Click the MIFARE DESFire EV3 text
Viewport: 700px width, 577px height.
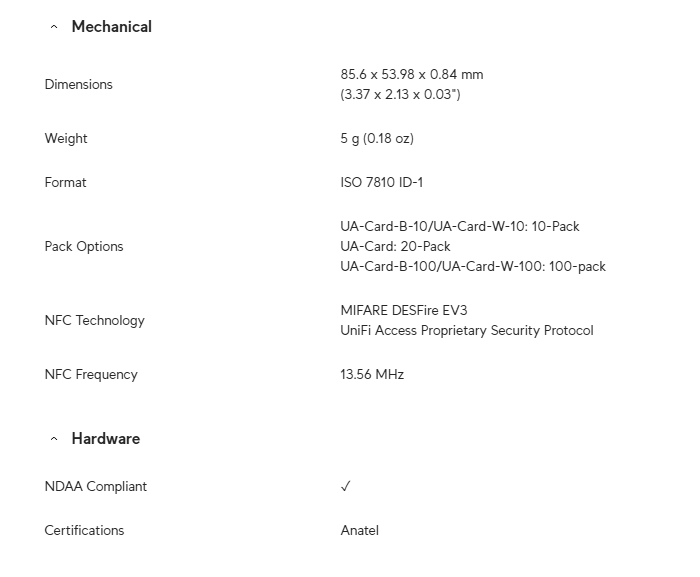tap(404, 310)
